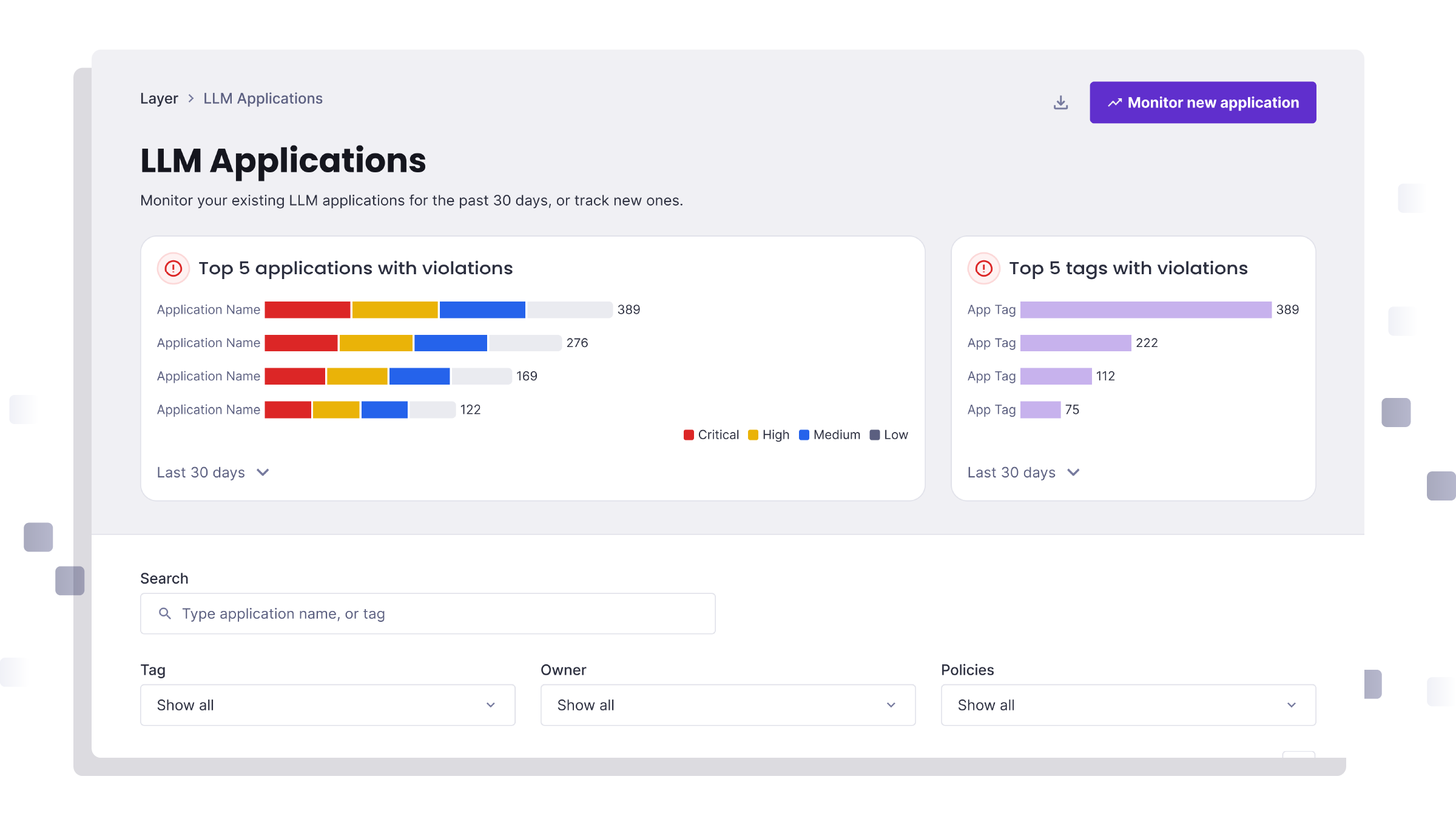The width and height of the screenshot is (1456, 819).
Task: Open the Last 30 days dropdown under applications chart
Action: [213, 472]
